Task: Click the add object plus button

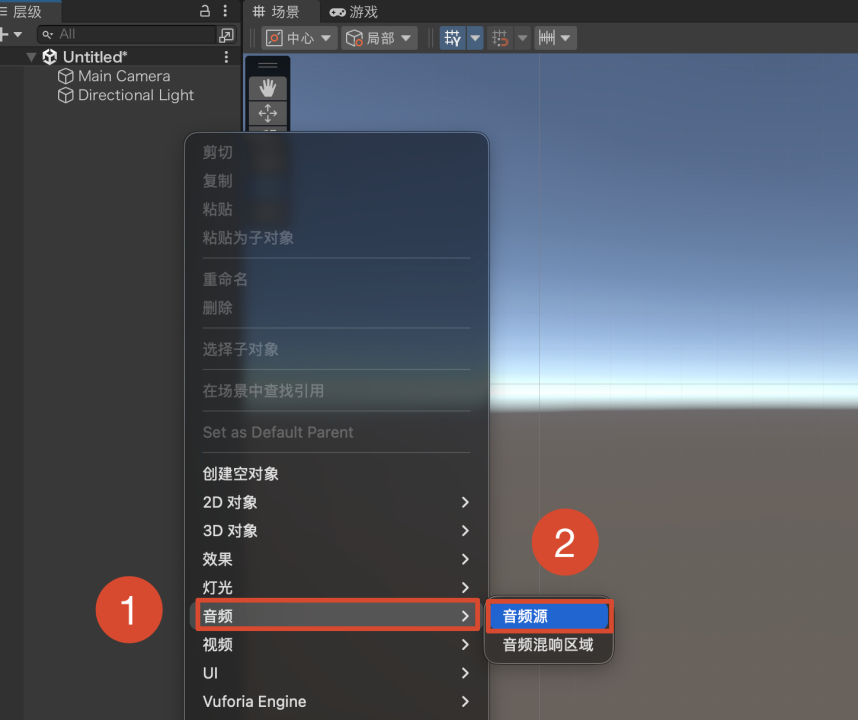Action: (4, 34)
